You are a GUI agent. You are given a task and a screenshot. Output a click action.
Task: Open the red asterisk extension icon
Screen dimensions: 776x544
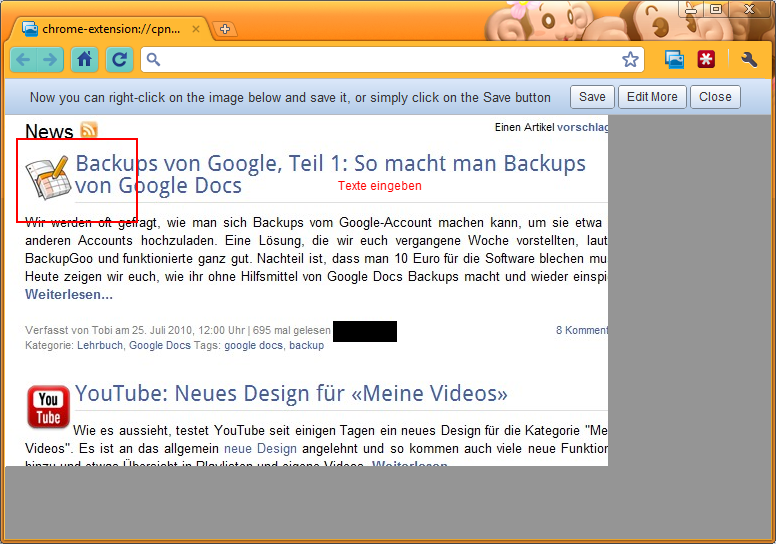[706, 60]
